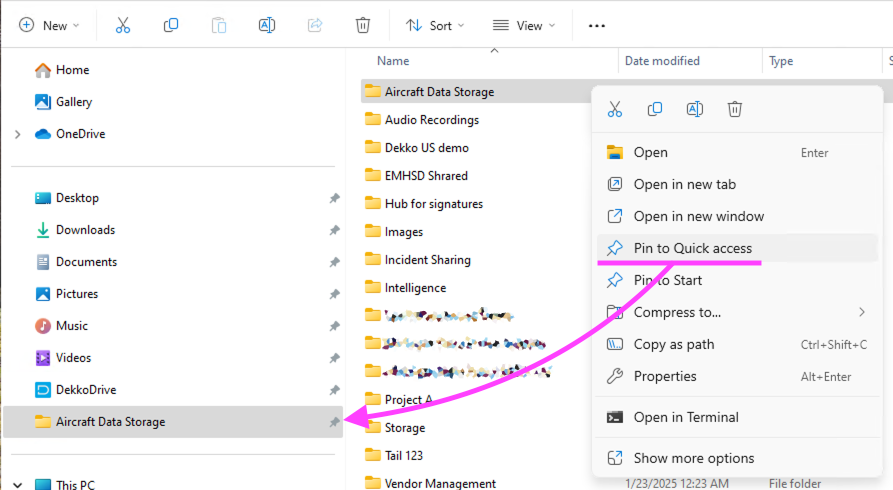Viewport: 893px width, 490px height.
Task: Expand the OneDrive tree node
Action: [18, 134]
